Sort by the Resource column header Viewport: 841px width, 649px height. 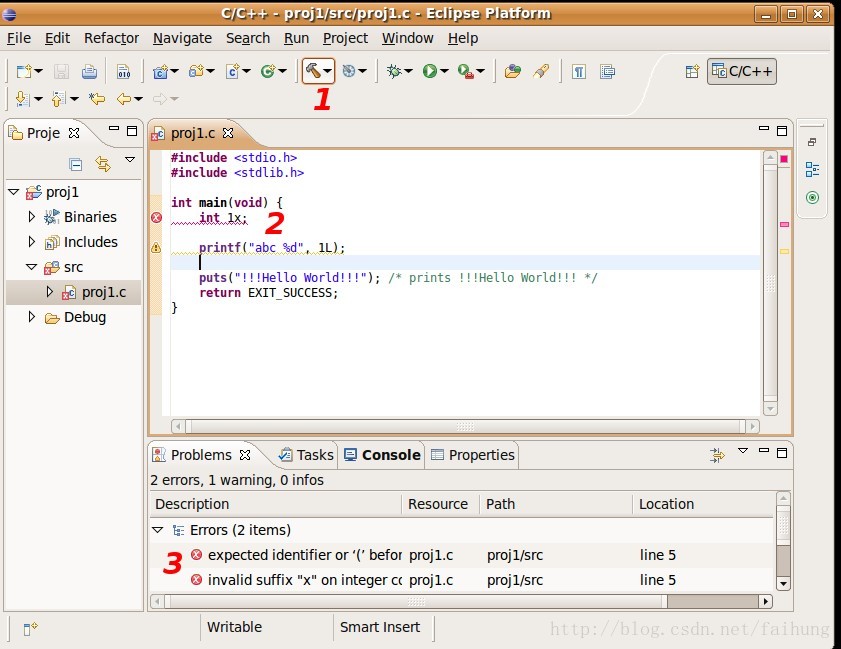pyautogui.click(x=440, y=504)
